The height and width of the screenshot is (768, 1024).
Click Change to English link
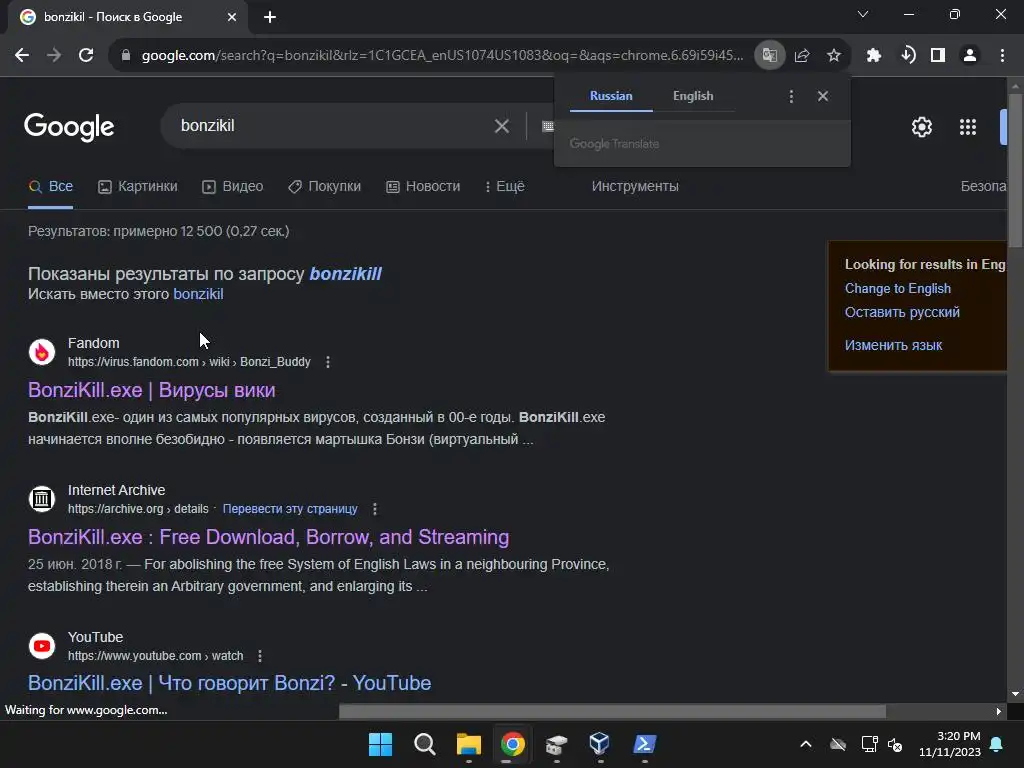(898, 289)
